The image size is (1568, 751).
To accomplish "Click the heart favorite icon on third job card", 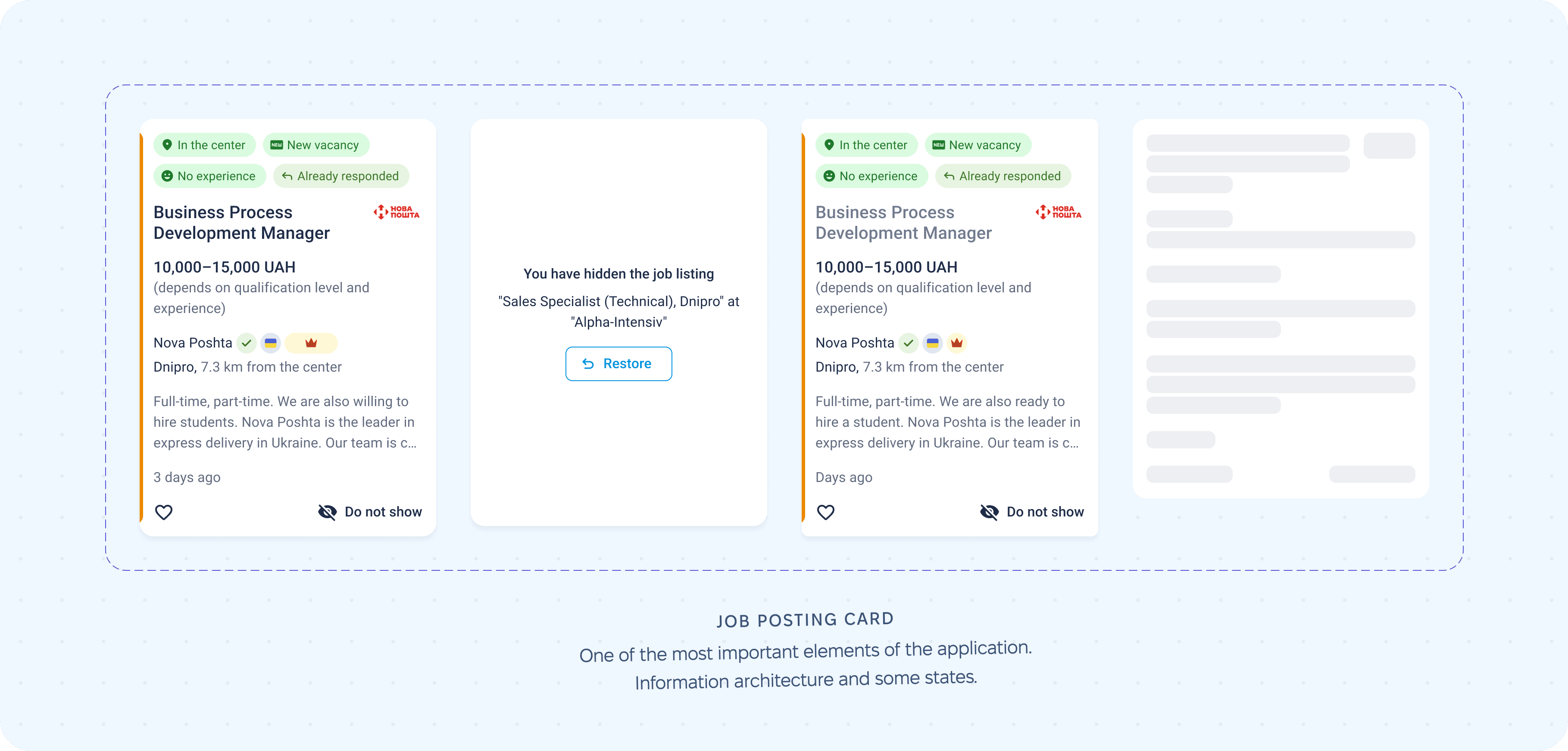I will click(825, 512).
